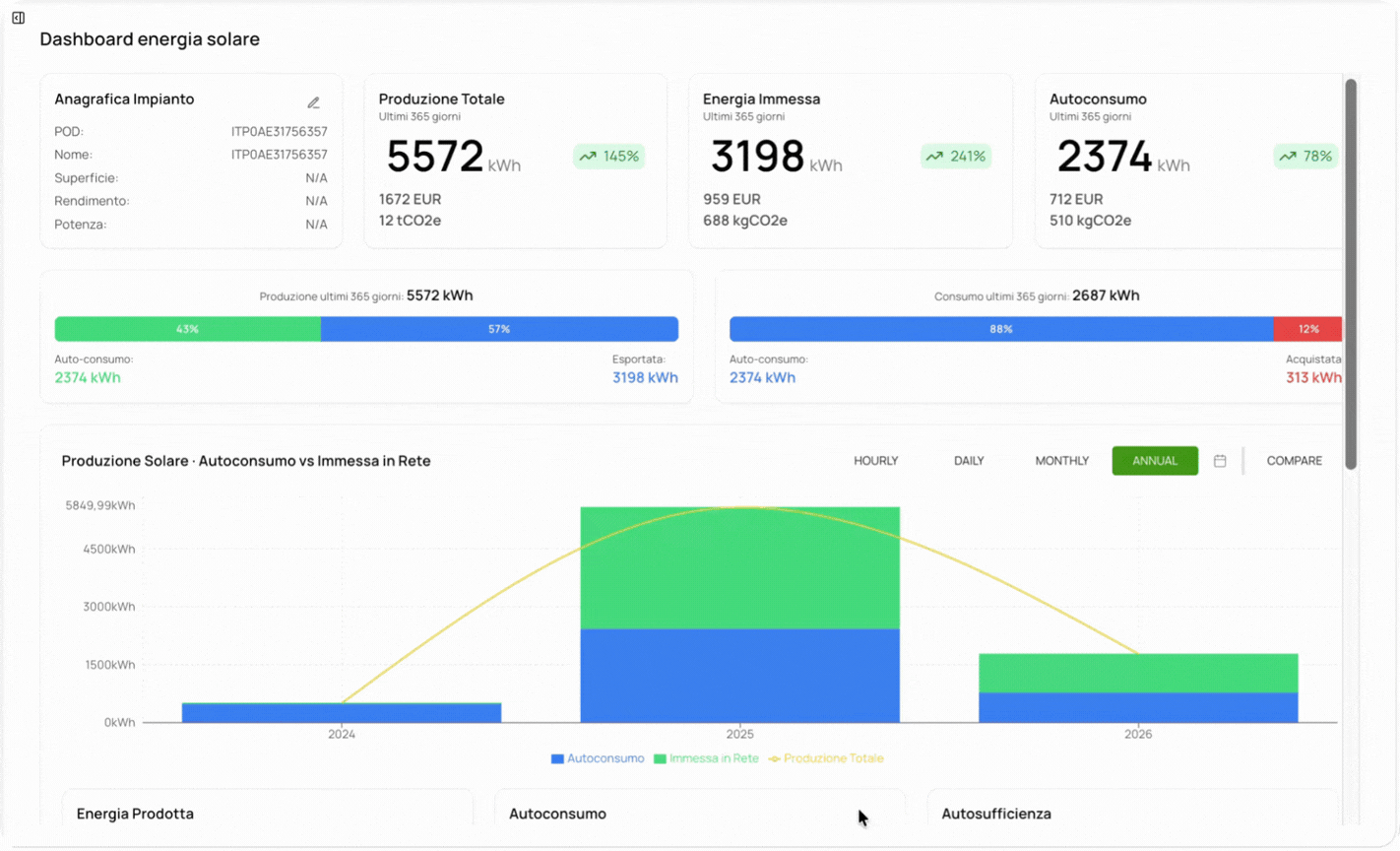Screen dimensions: 1400x851
Task: Click the POD value ITP0AE31756357
Action: [279, 131]
